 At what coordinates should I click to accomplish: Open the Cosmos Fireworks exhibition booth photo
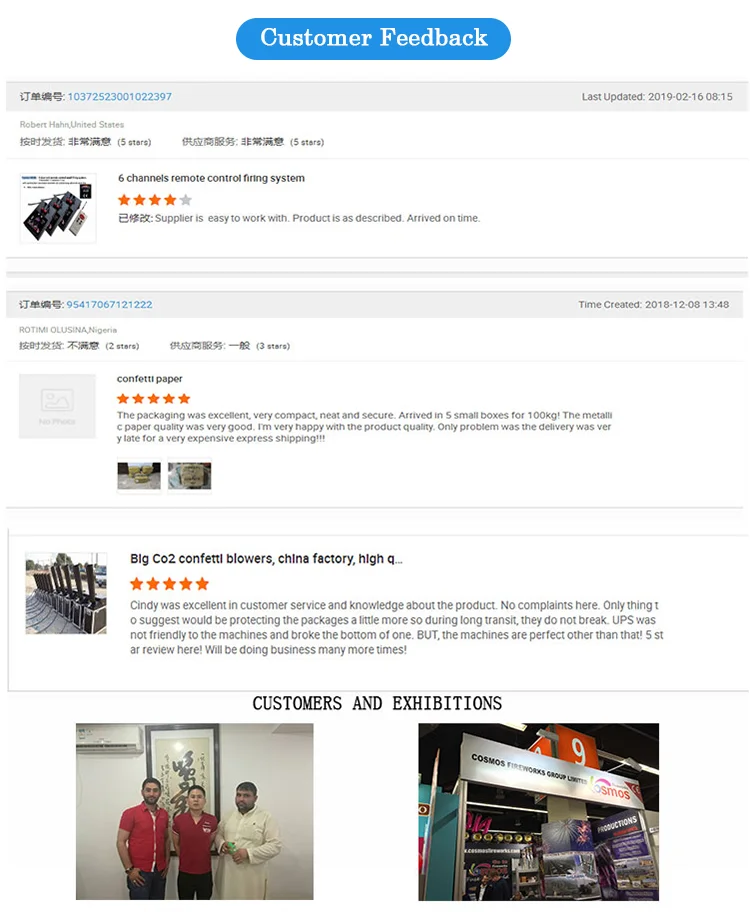click(539, 811)
